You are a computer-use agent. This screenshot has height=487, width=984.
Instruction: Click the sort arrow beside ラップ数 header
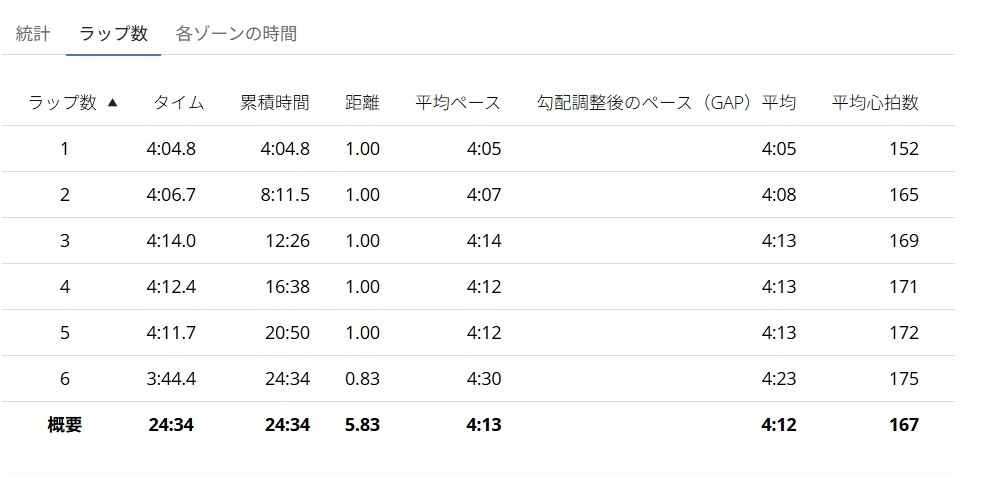(112, 102)
